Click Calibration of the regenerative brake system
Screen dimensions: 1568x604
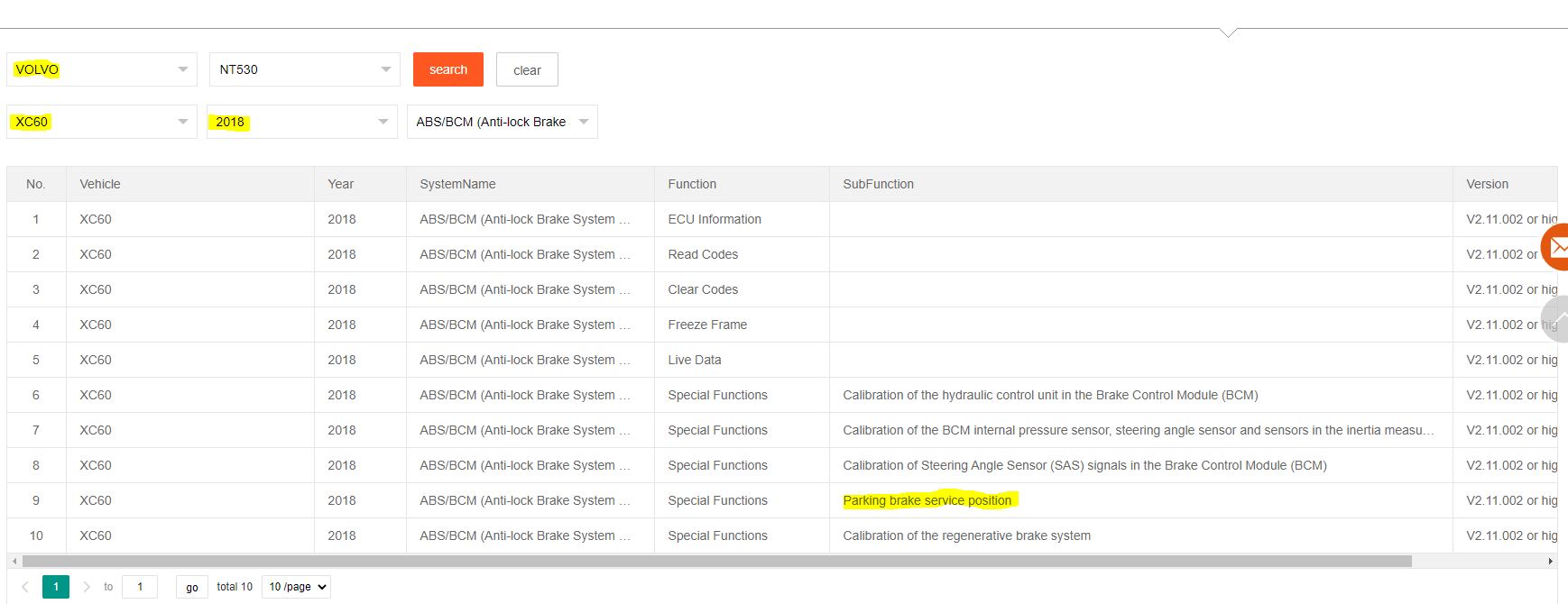966,535
